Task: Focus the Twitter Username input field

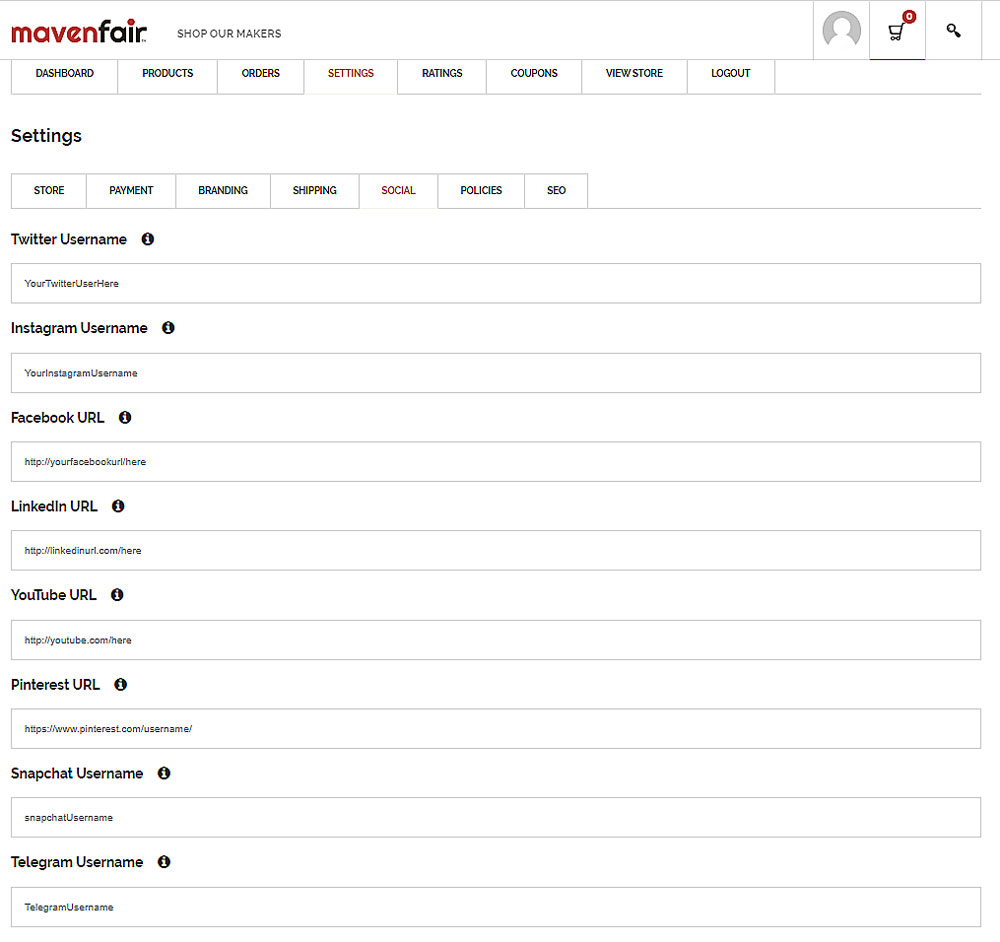Action: point(496,284)
